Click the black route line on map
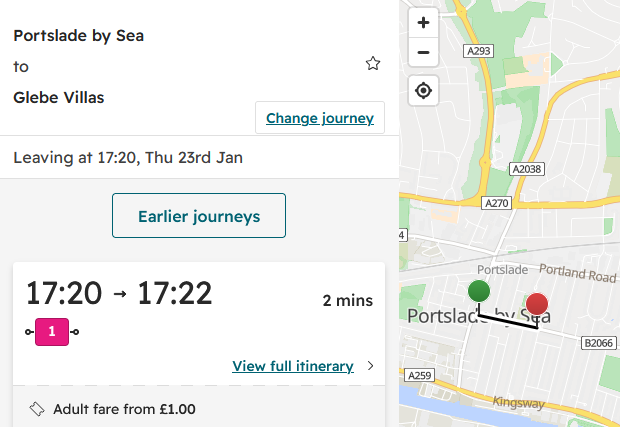Screen dimensions: 620x427 508,321
